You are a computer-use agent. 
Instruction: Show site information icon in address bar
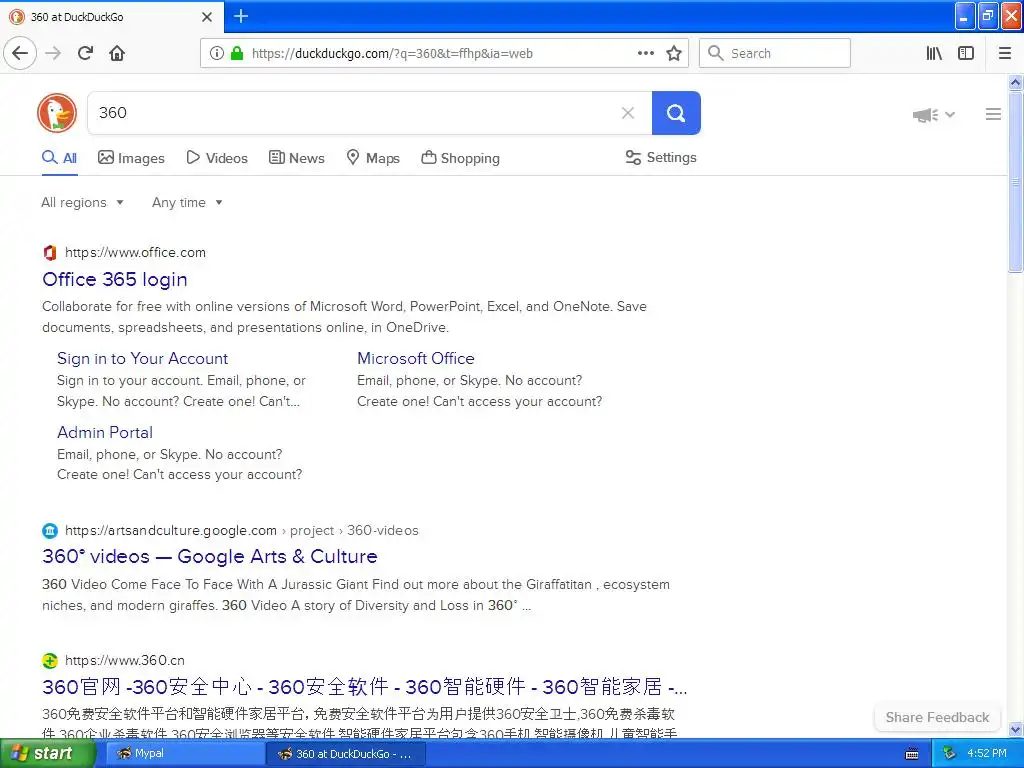click(x=217, y=53)
